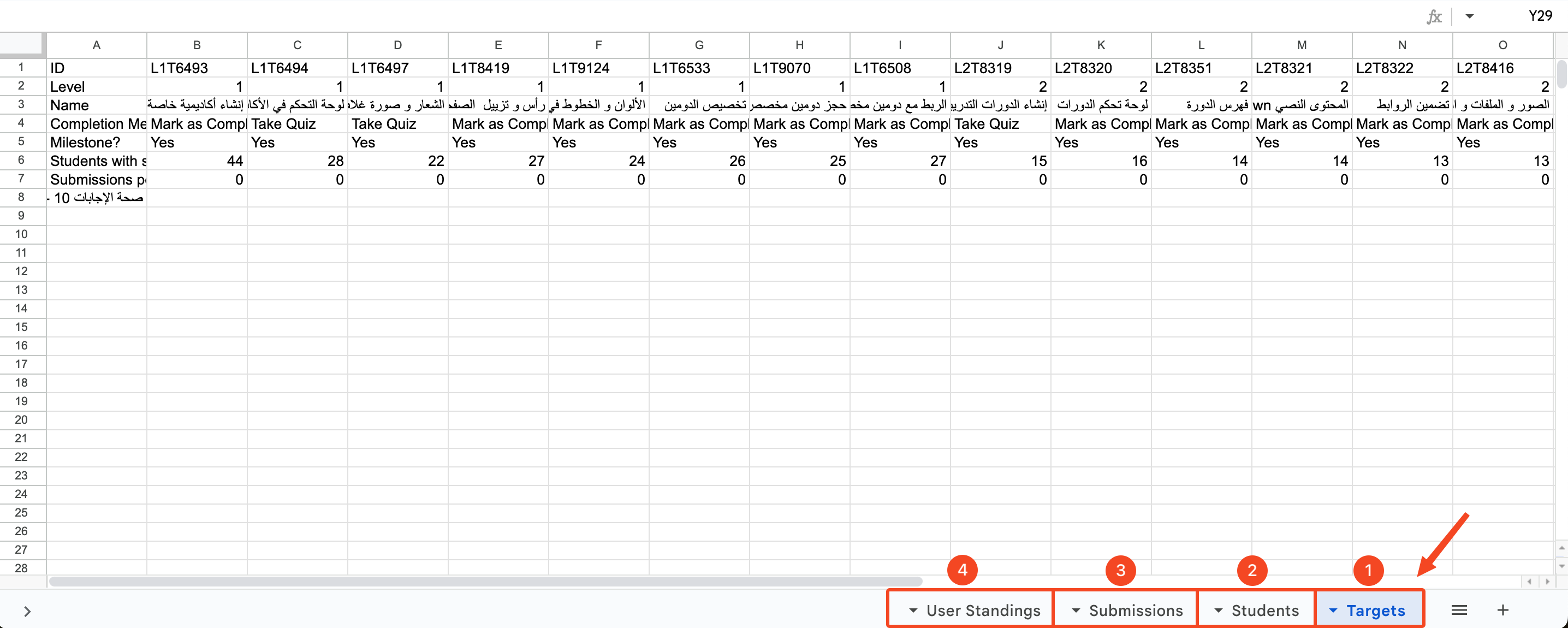Select row 28 header

pos(22,568)
